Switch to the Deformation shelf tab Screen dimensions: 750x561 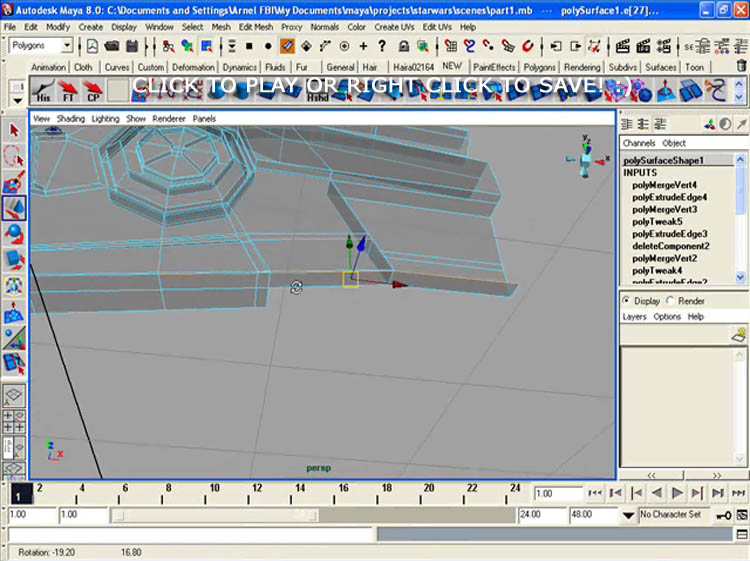(193, 67)
